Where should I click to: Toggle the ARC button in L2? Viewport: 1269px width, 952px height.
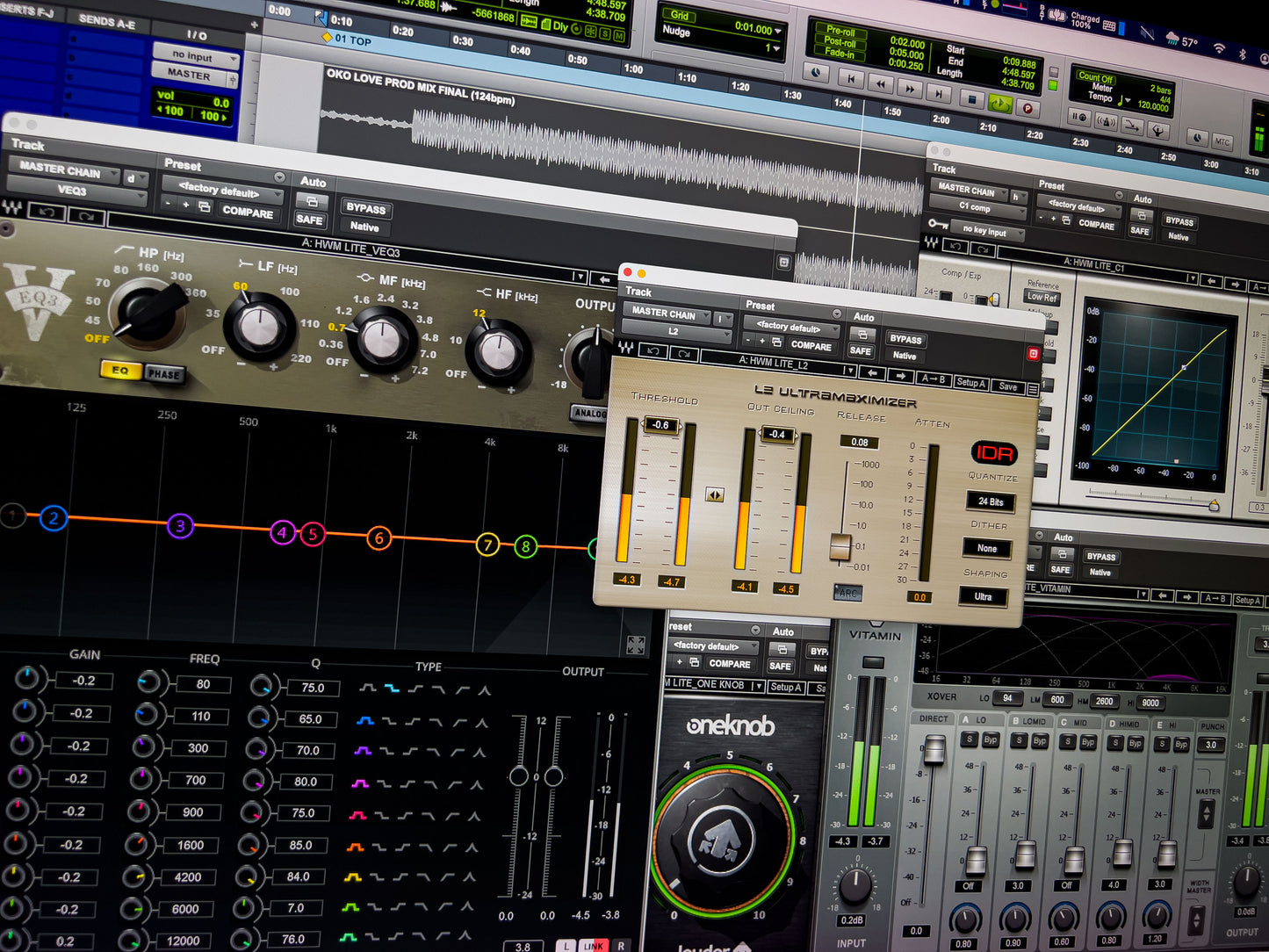coord(847,593)
